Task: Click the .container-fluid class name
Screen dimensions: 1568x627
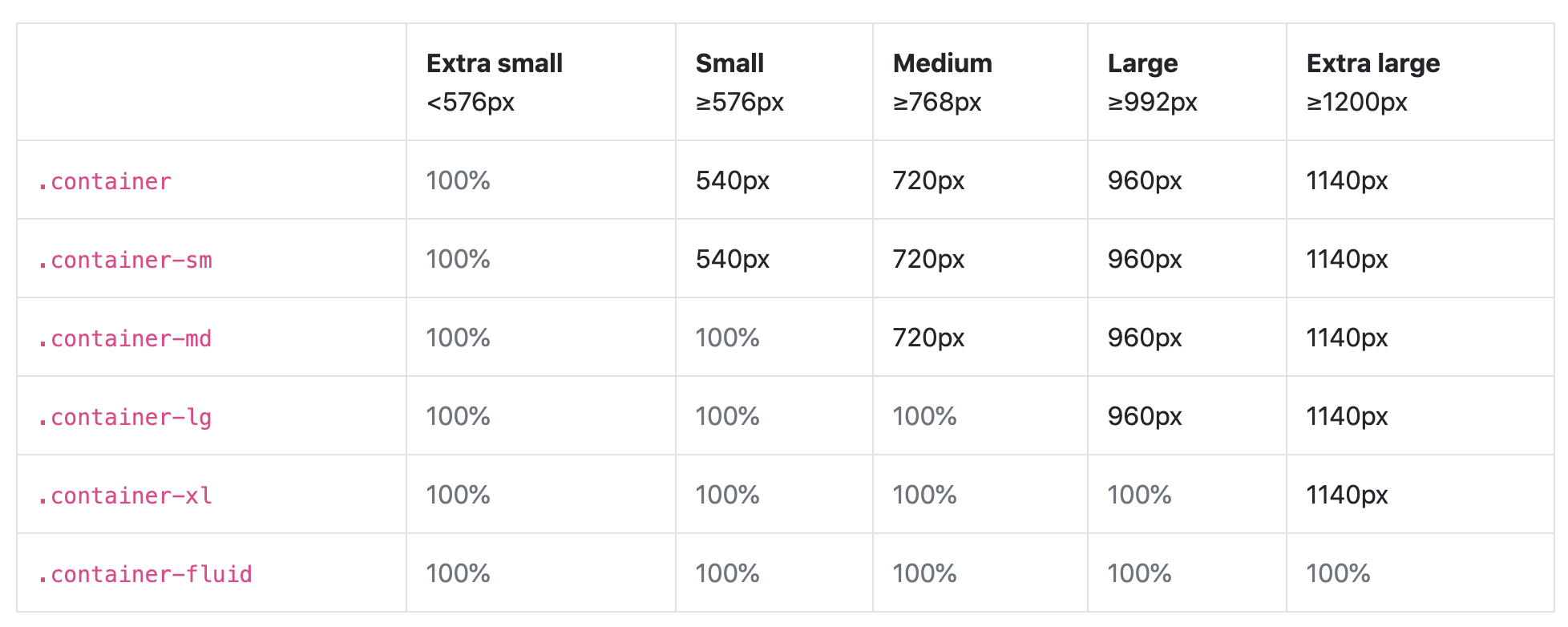Action: coord(144,575)
